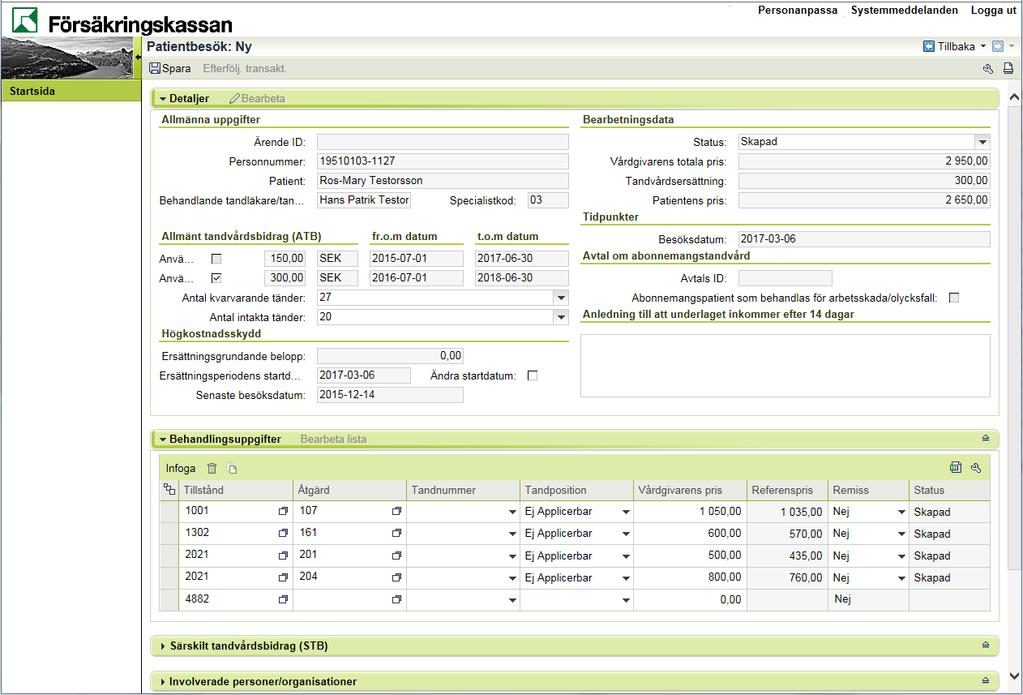Open the Tillbaka history dropdown arrow
Viewport: 1023px width, 695px height.
click(x=983, y=46)
